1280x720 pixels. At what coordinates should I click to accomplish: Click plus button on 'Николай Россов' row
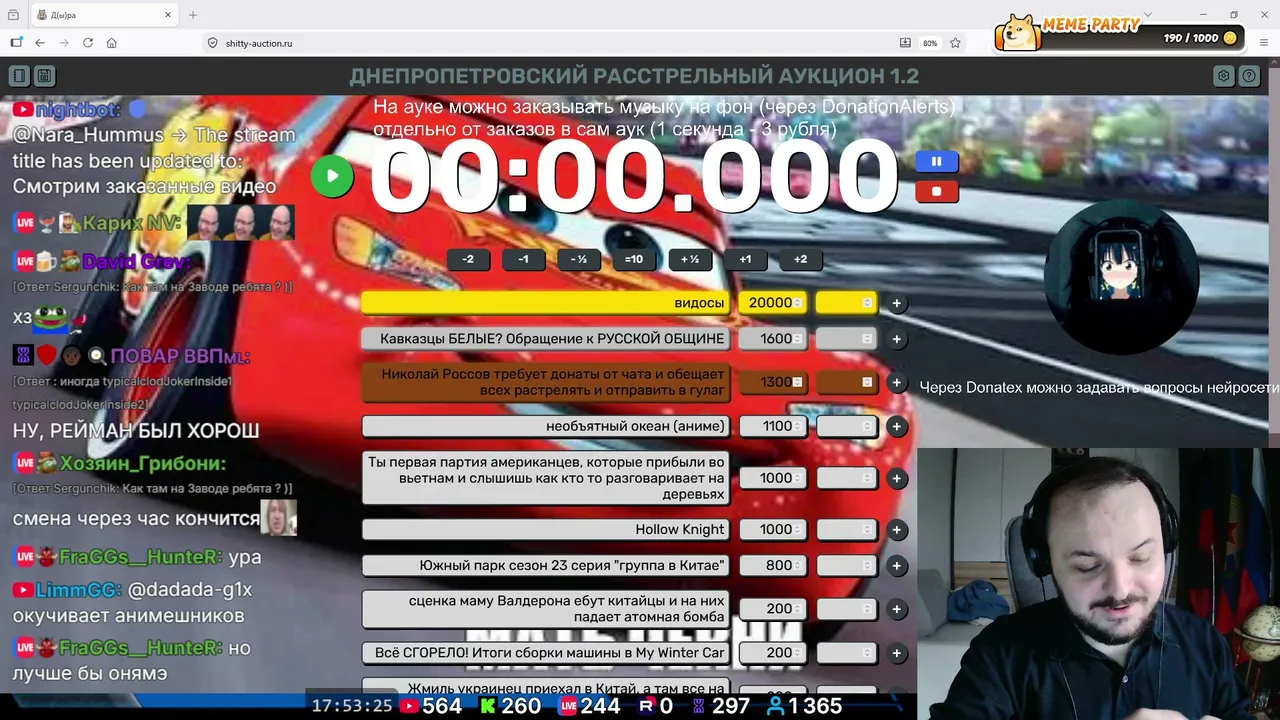point(896,382)
